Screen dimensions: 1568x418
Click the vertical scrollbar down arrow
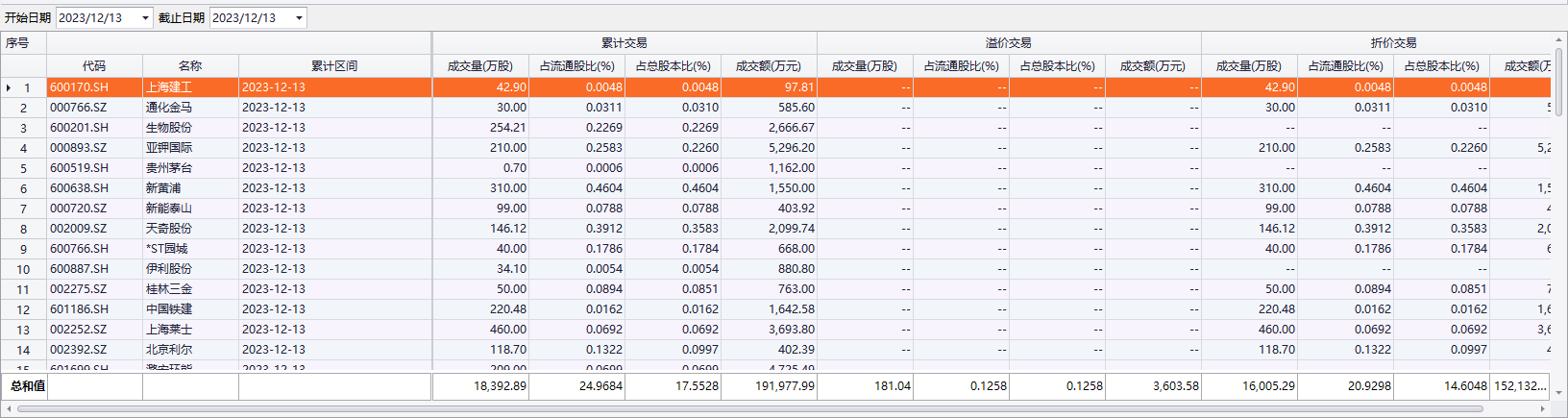click(x=1558, y=393)
